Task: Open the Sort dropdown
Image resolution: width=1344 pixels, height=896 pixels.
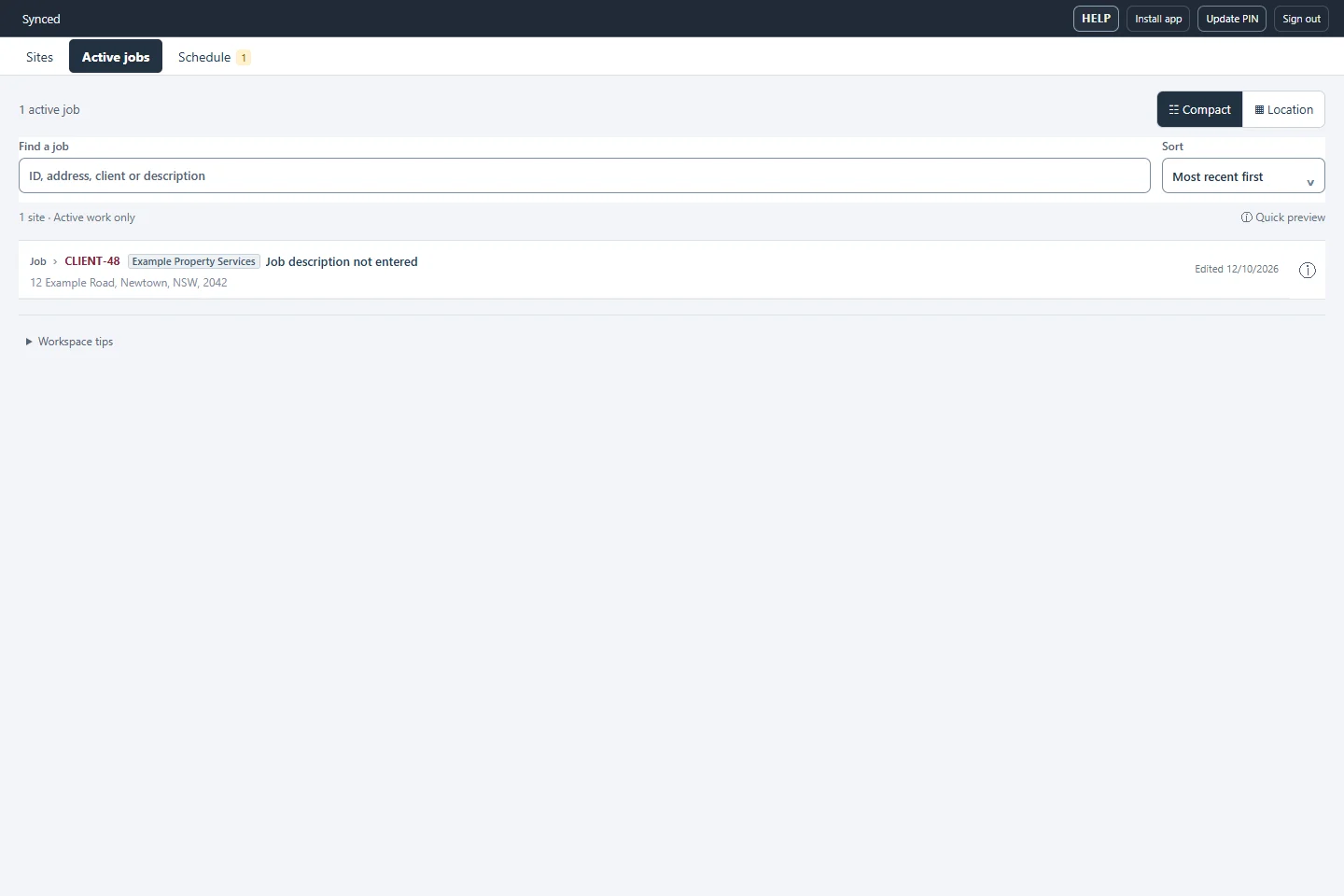Action: point(1243,176)
